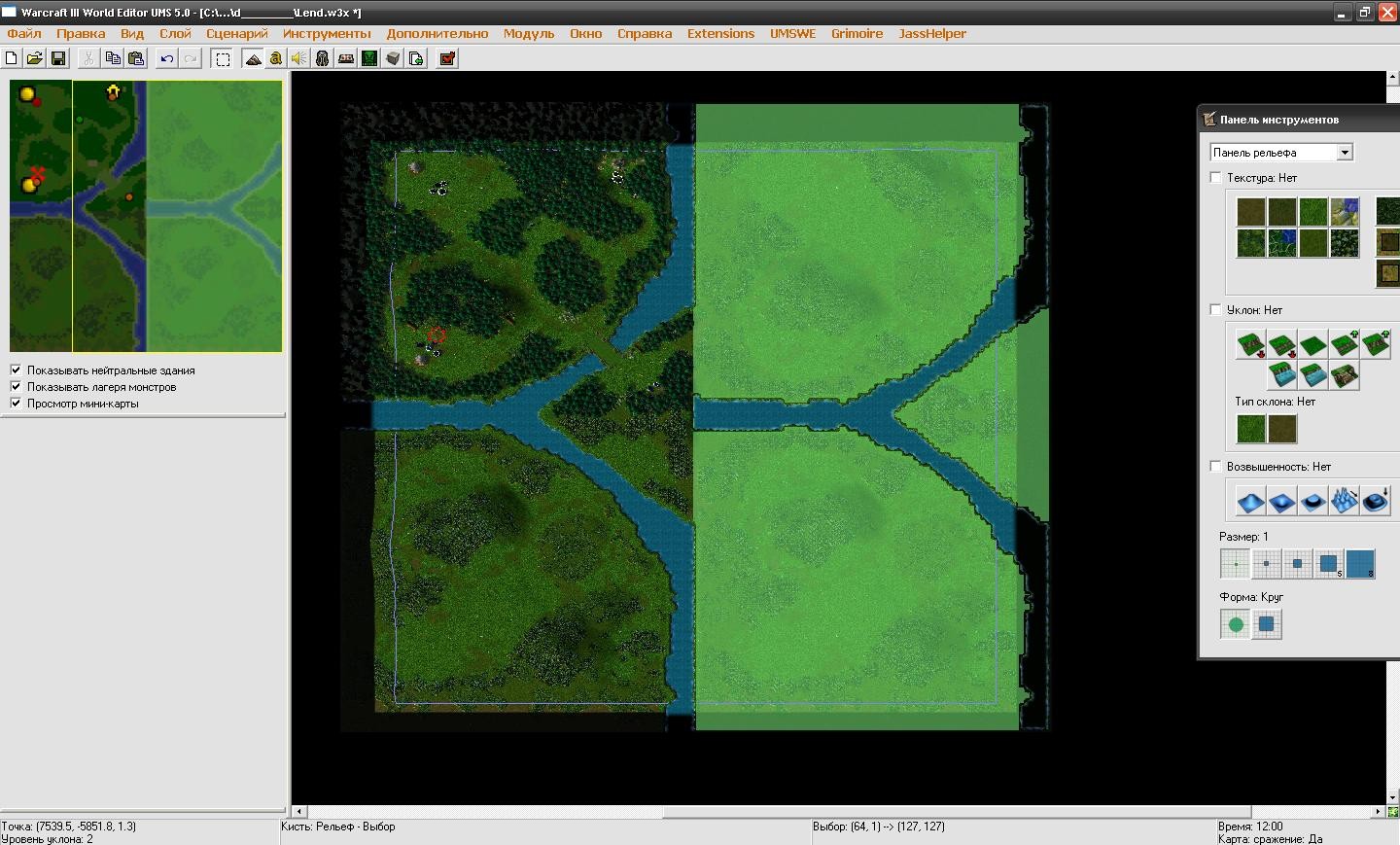Pick the green grass cliff type swatch

(1251, 429)
